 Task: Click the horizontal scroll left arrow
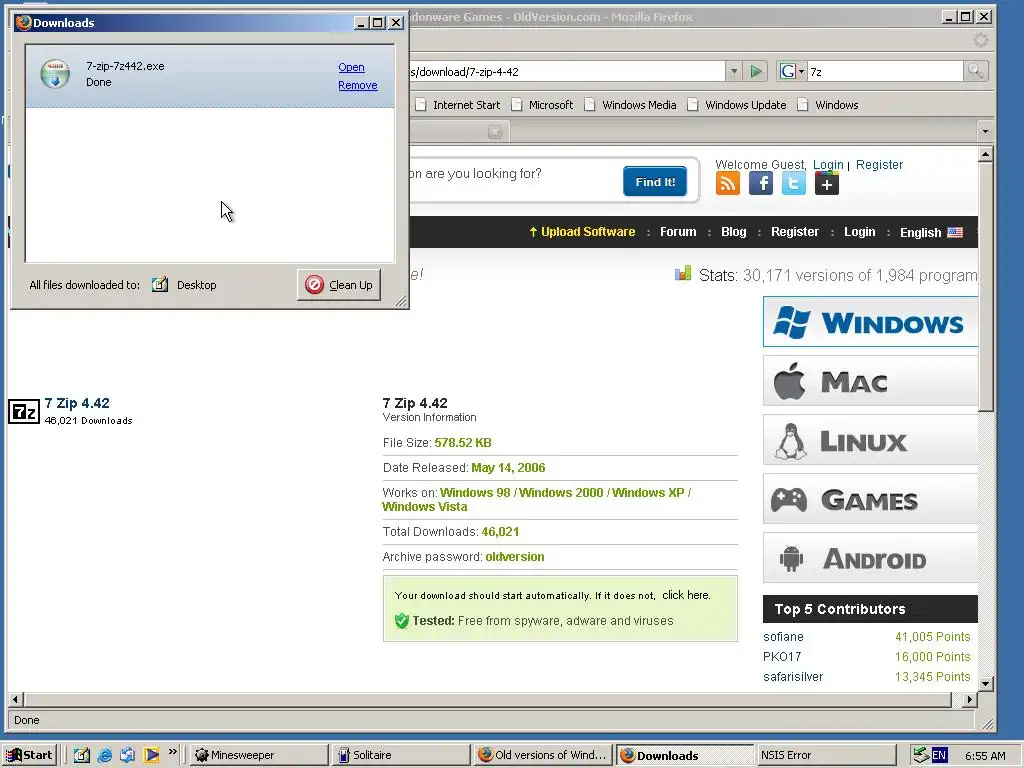(15, 699)
